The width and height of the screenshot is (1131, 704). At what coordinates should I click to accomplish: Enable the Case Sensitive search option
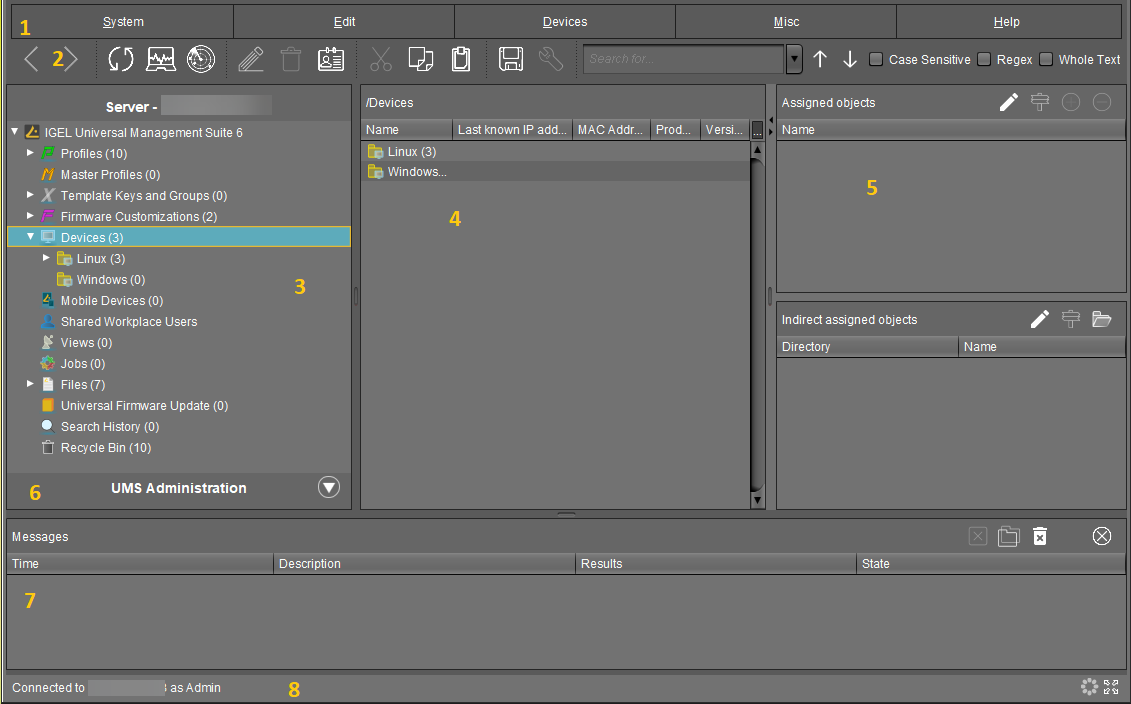(876, 59)
